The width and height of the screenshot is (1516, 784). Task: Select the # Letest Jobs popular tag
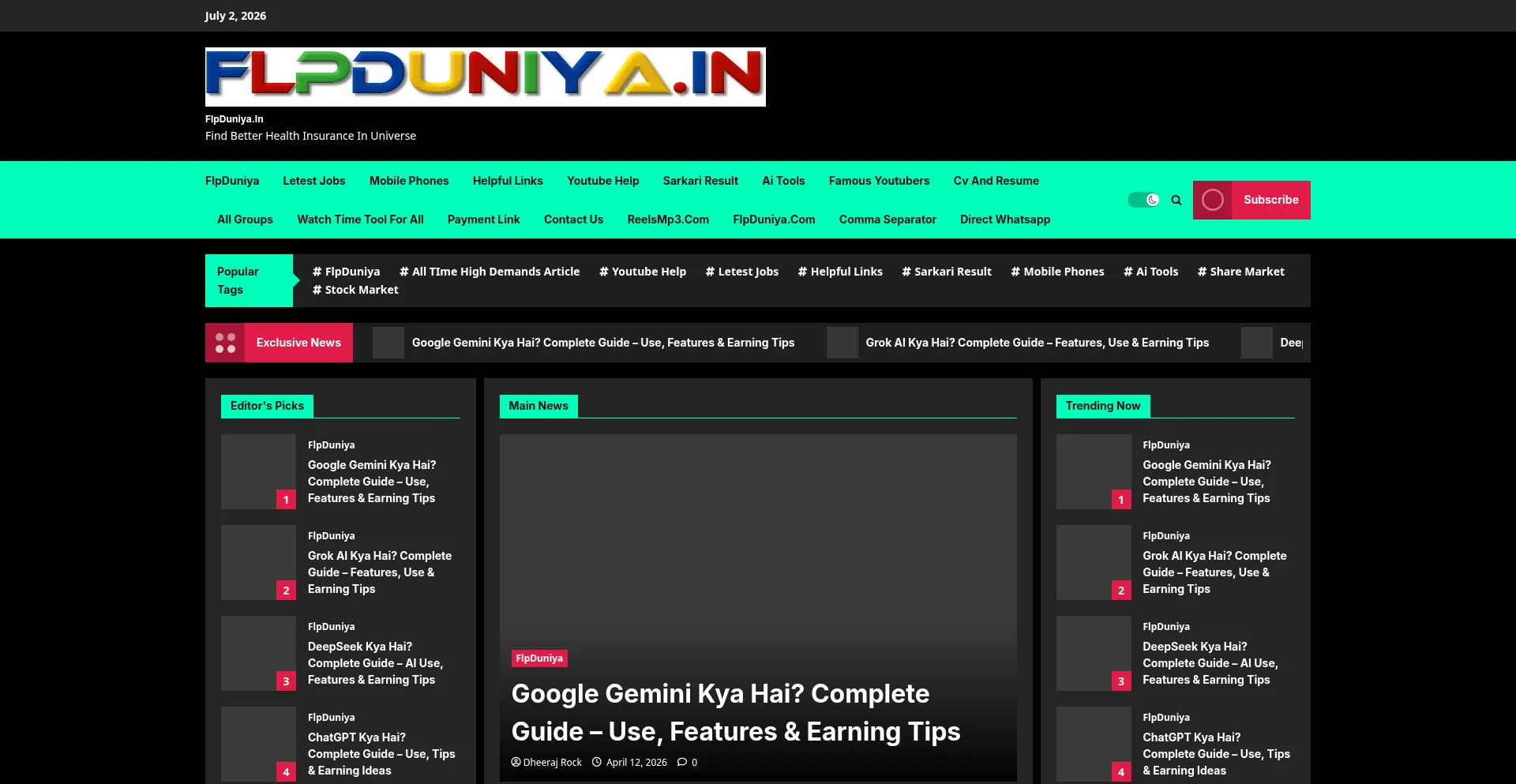[742, 272]
